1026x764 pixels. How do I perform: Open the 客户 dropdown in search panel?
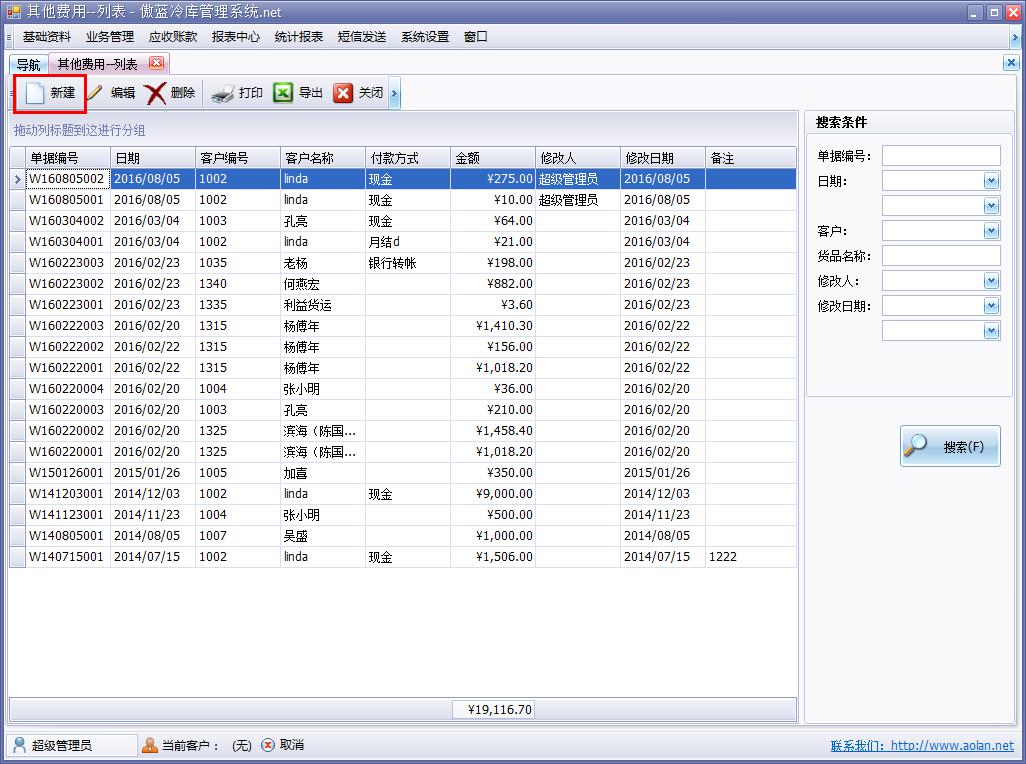tap(991, 231)
